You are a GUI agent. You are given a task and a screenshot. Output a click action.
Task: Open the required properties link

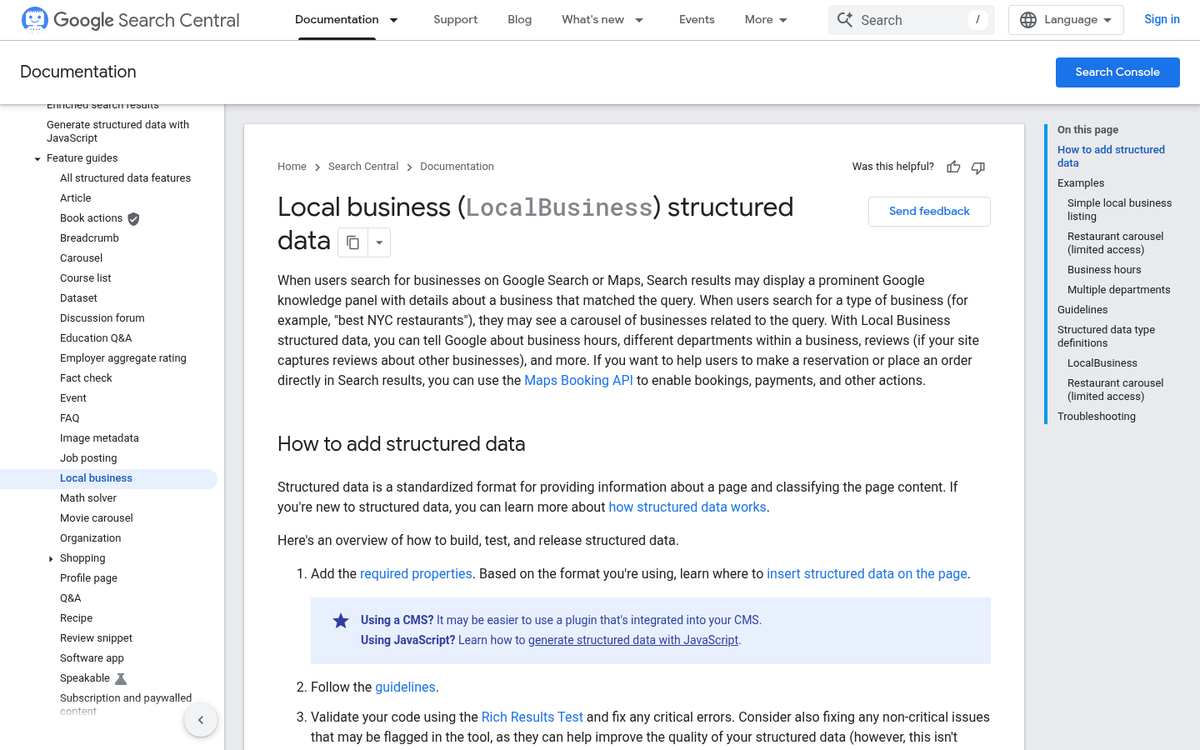416,574
